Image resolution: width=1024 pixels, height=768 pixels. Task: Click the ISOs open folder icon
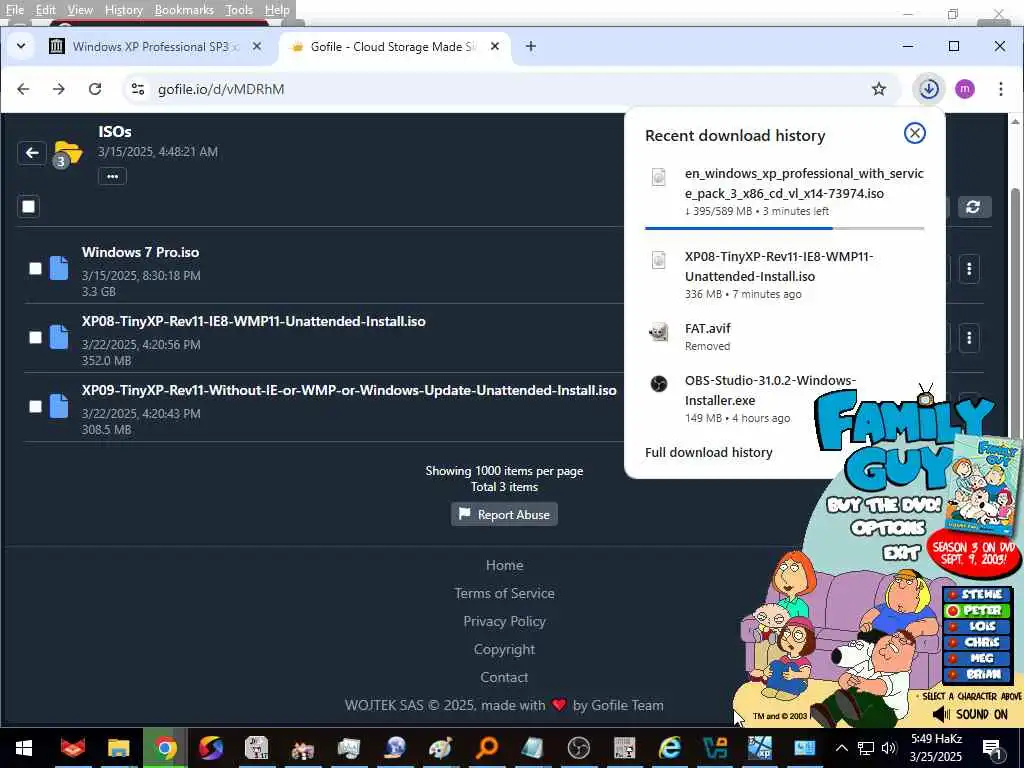[68, 153]
